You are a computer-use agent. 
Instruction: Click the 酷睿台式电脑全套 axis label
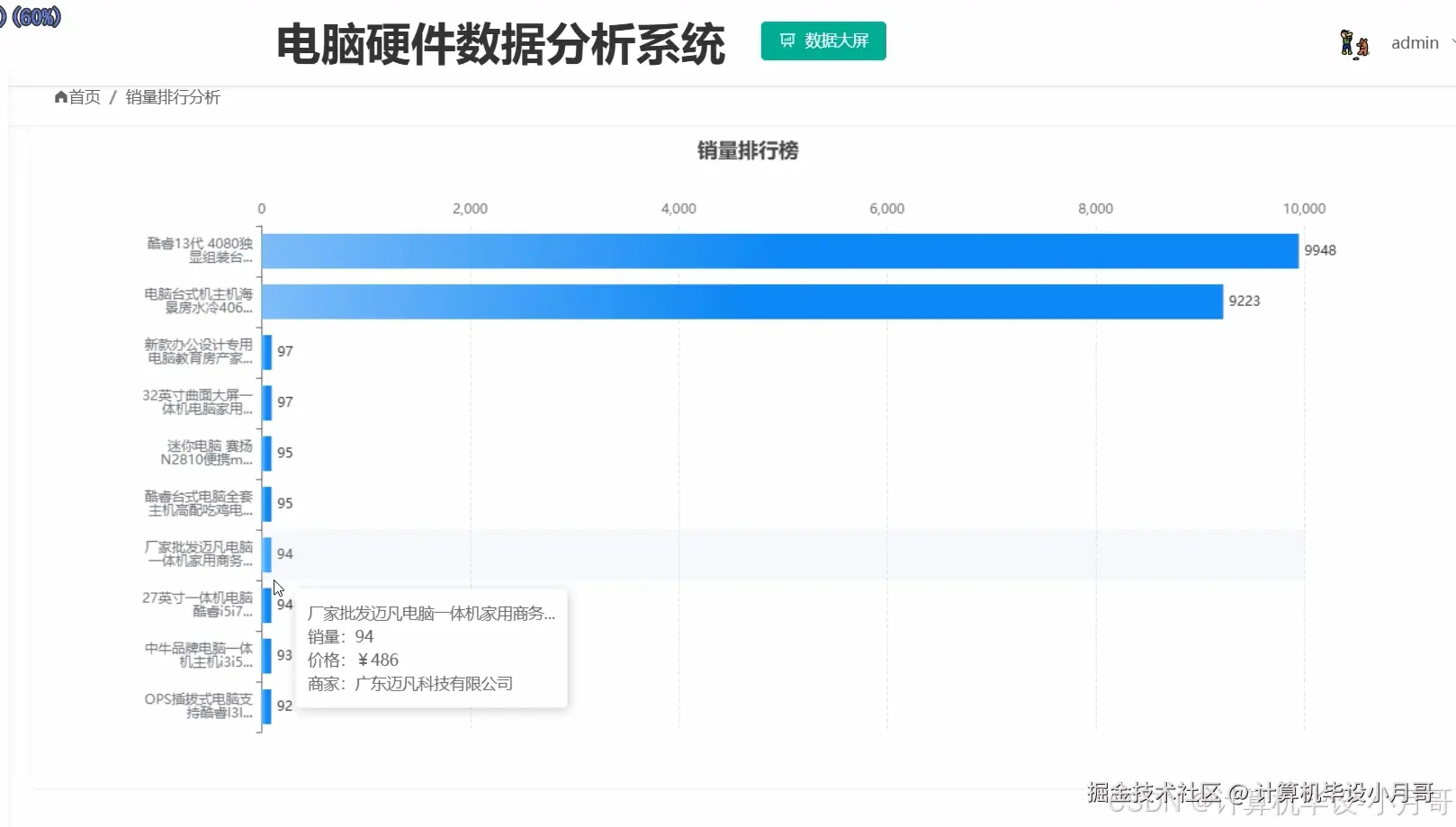[199, 503]
